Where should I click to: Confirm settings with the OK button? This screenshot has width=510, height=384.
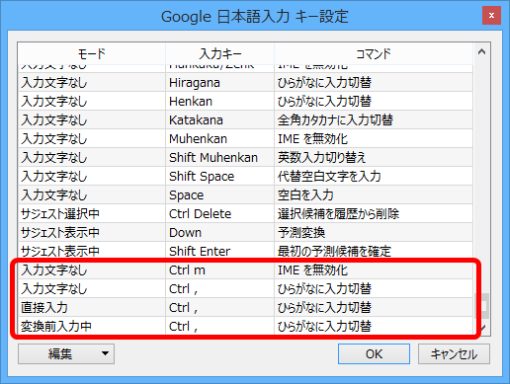pos(374,354)
